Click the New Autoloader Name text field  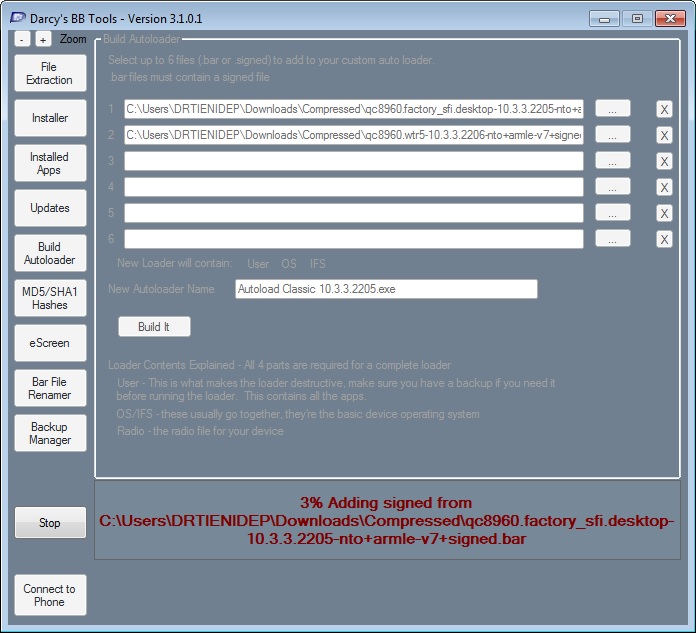pos(386,289)
